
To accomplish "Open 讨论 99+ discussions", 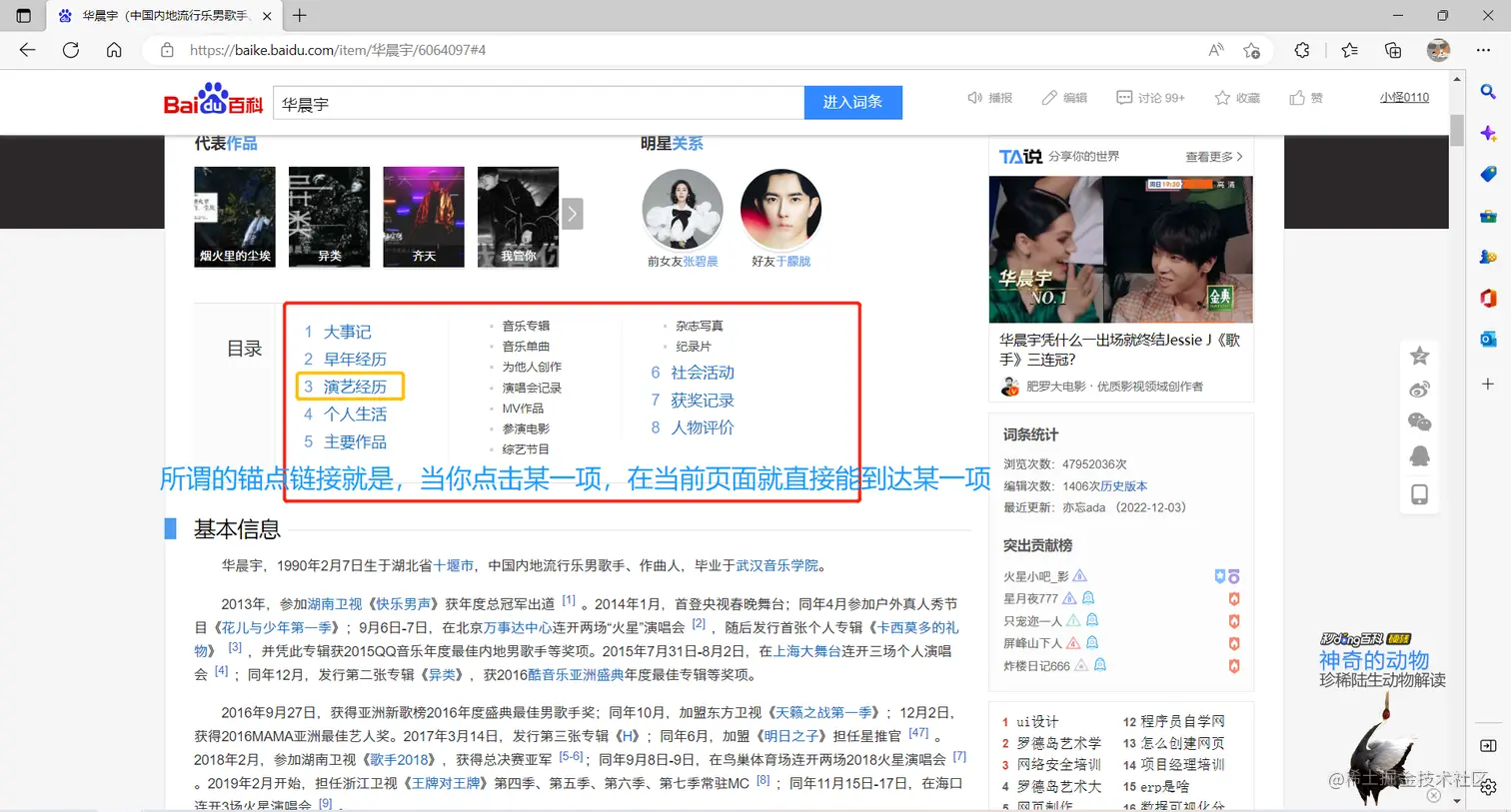I will 1150,98.
